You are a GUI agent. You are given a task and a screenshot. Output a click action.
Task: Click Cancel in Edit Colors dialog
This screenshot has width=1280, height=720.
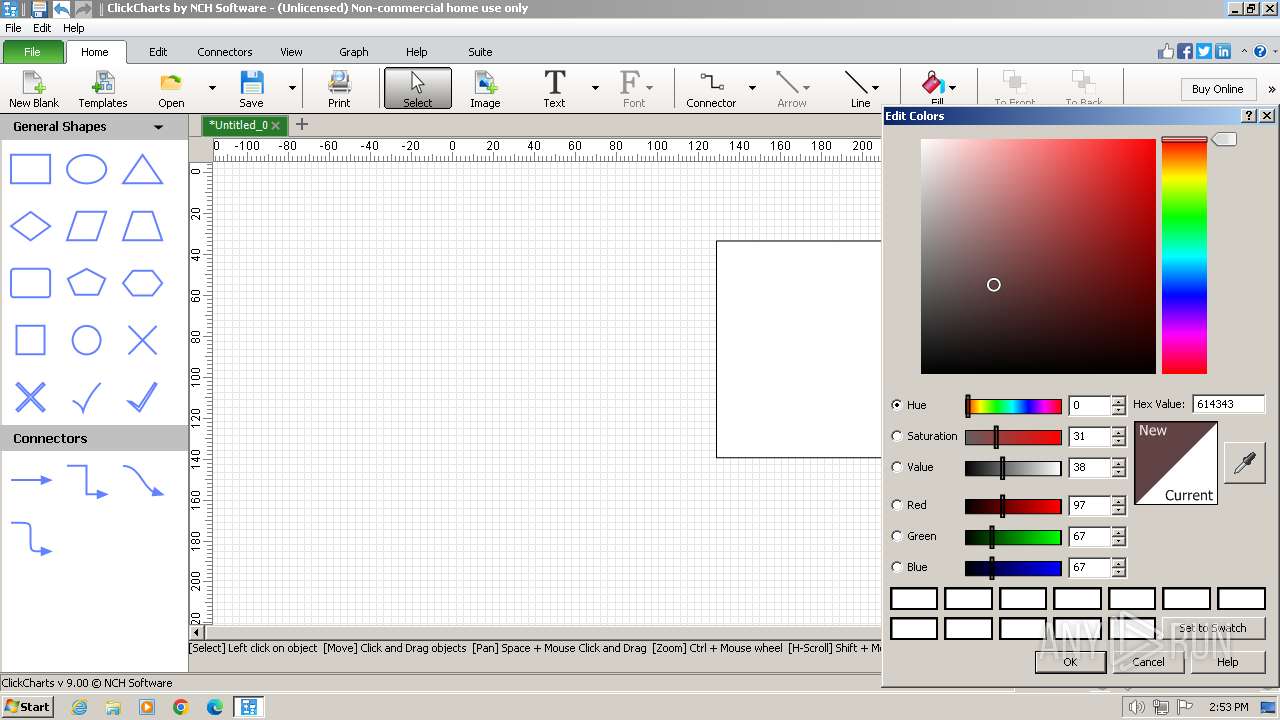(x=1148, y=662)
